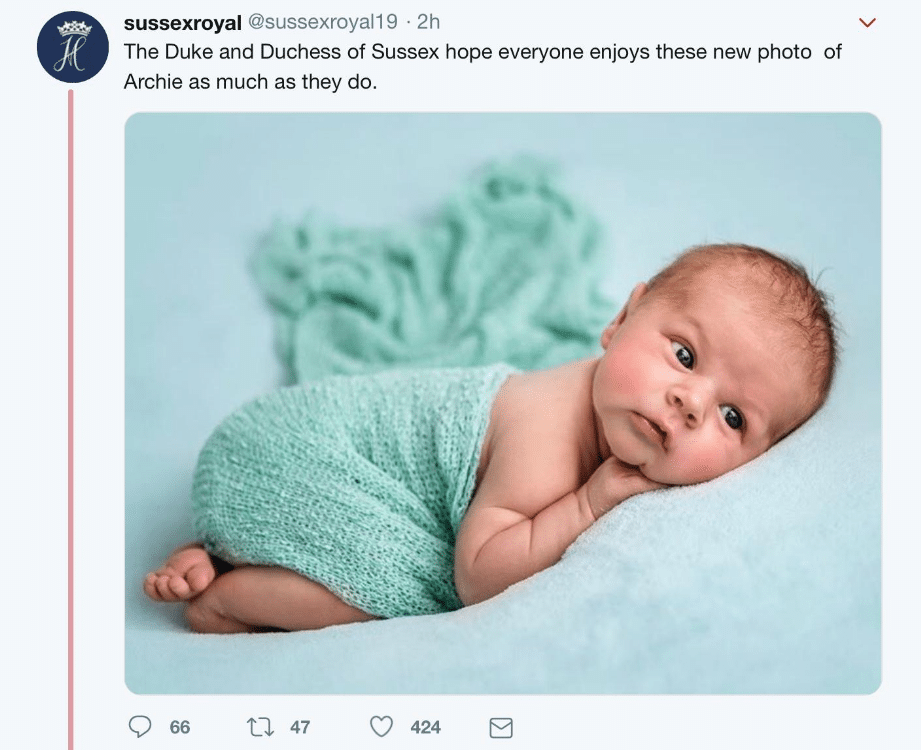Click the word "Archie" in the tweet

pyautogui.click(x=153, y=82)
